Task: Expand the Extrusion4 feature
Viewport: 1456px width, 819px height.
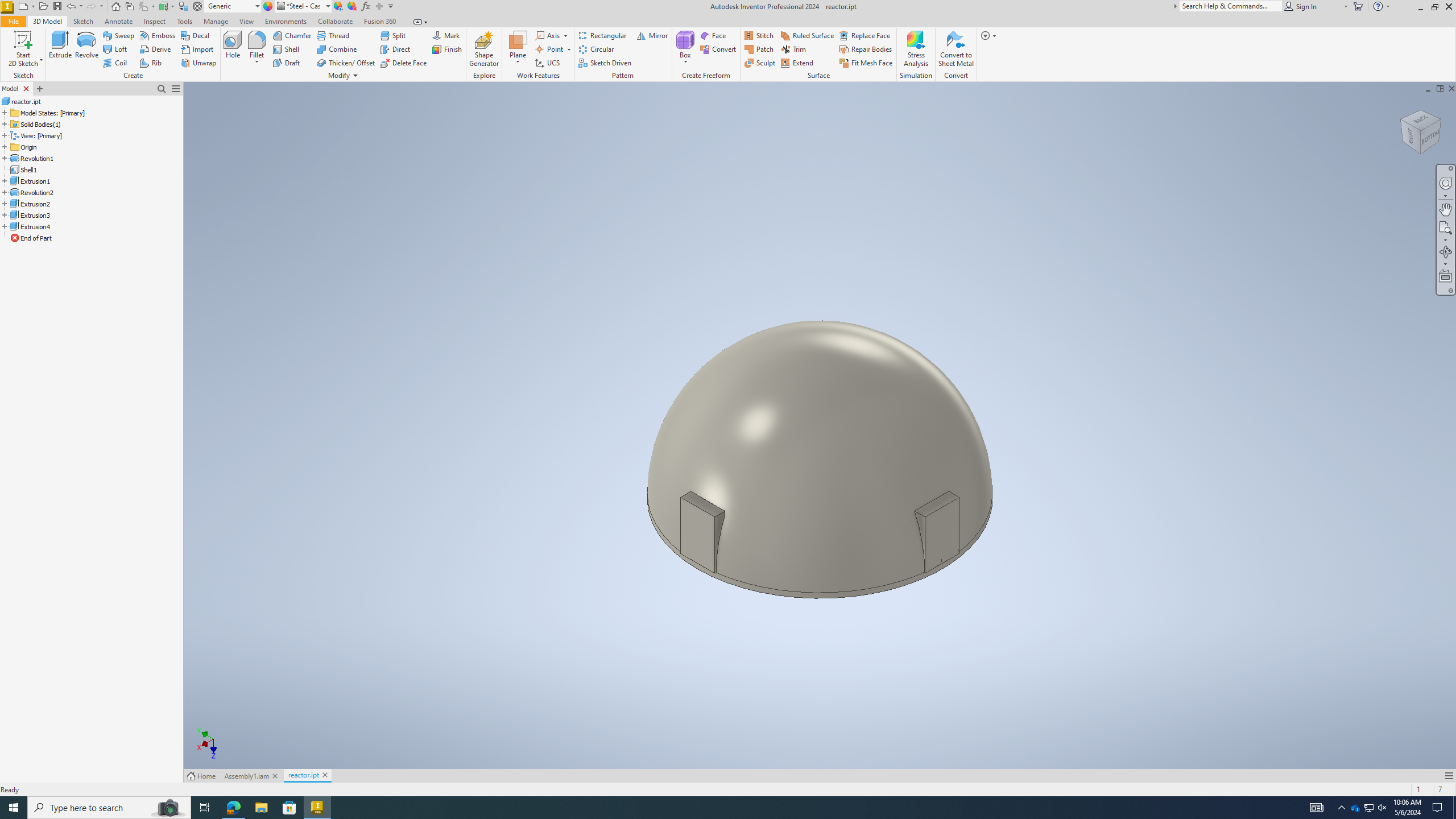Action: [x=5, y=226]
